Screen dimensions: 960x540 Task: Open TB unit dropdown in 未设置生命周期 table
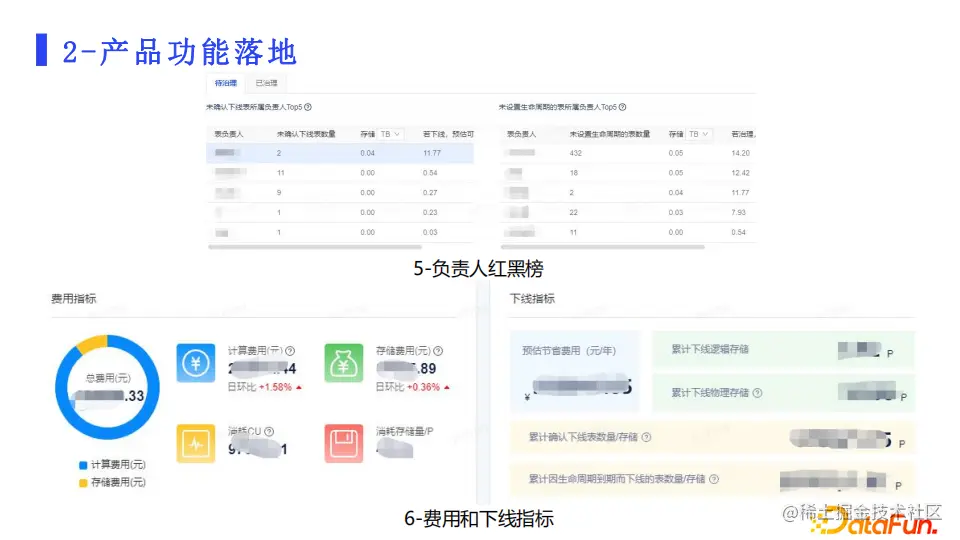(x=699, y=134)
